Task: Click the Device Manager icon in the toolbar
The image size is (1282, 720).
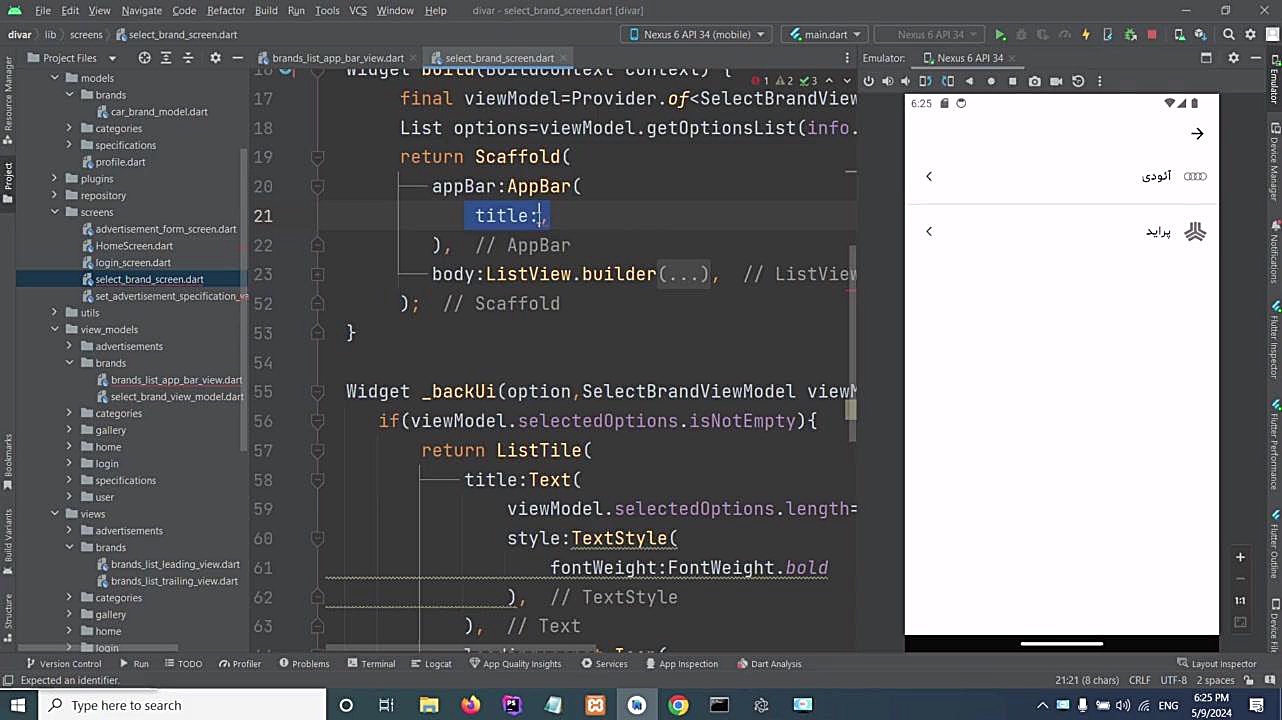Action: pos(1180,35)
